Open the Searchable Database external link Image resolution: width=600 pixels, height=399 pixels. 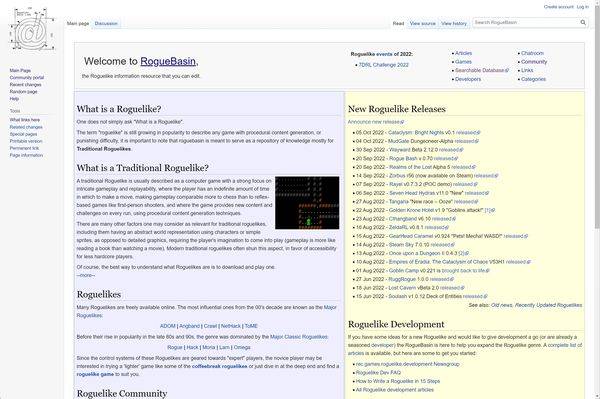pyautogui.click(x=481, y=70)
